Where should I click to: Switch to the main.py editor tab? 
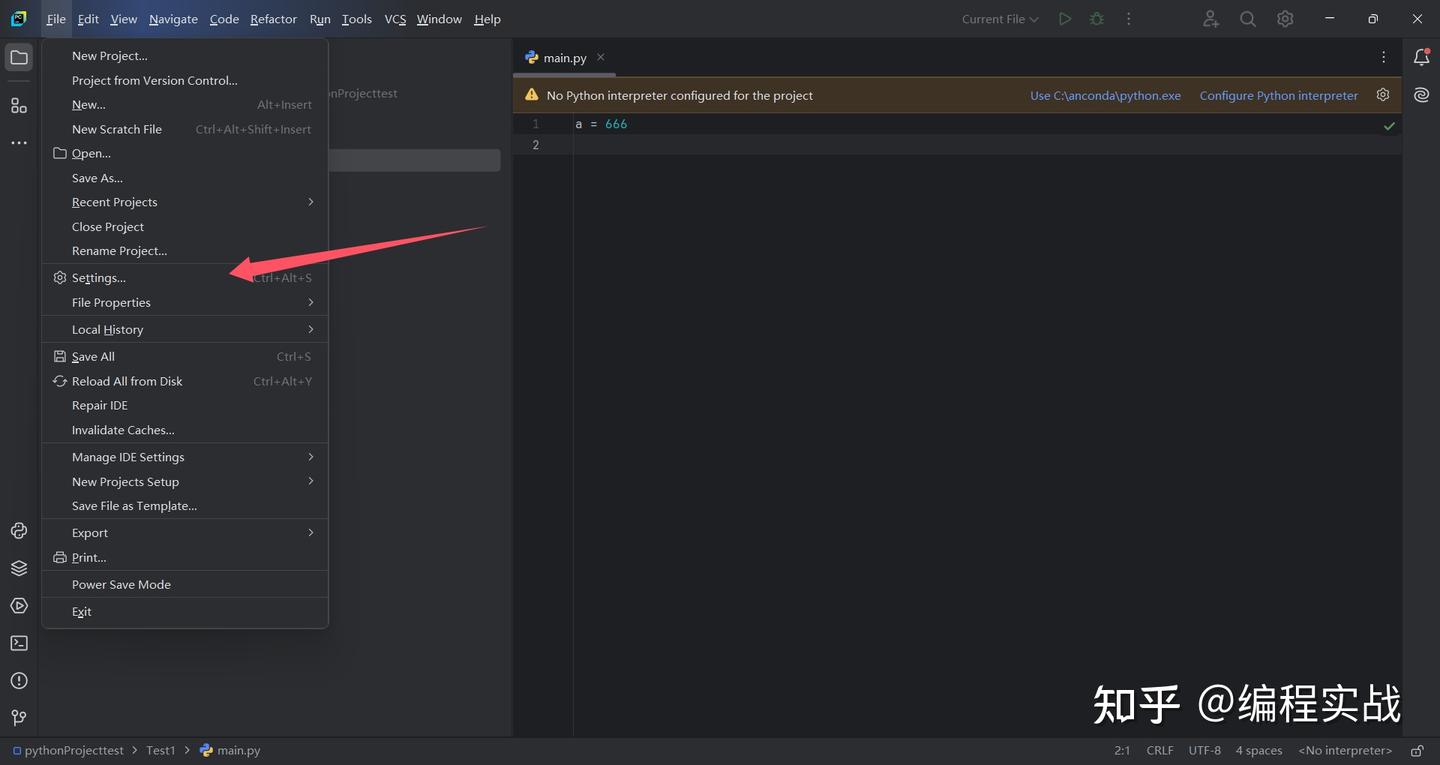coord(565,58)
